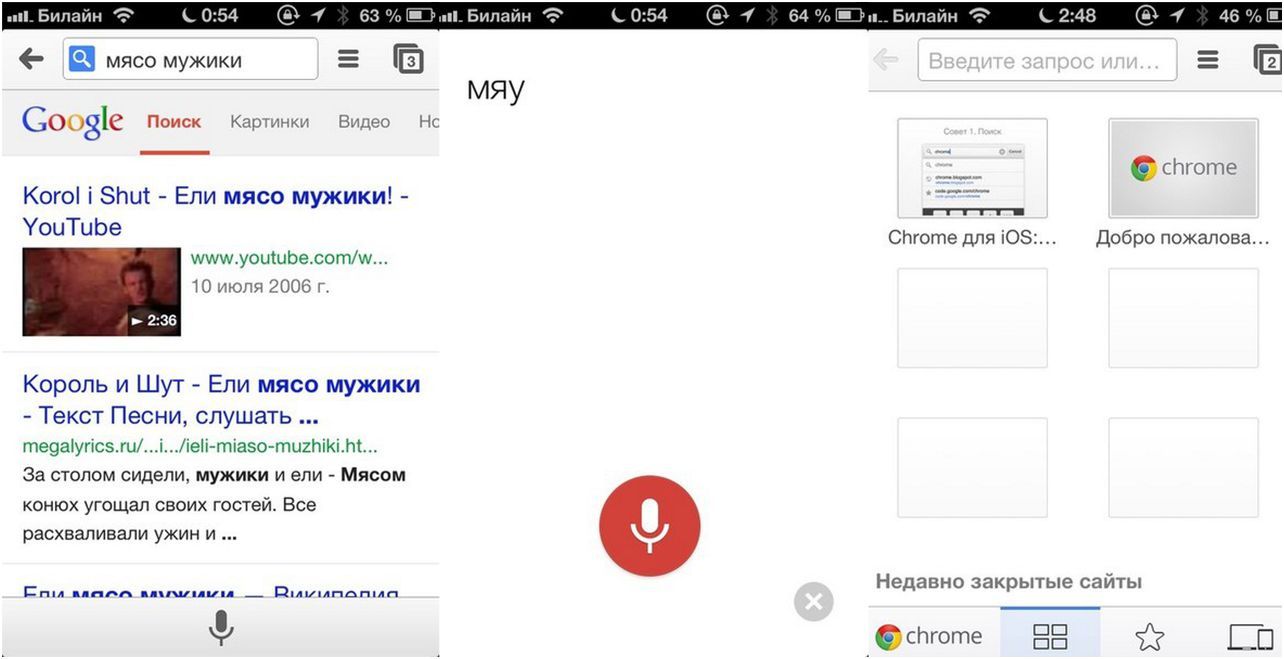Tap Wi-Fi status icon in first screen

click(124, 15)
